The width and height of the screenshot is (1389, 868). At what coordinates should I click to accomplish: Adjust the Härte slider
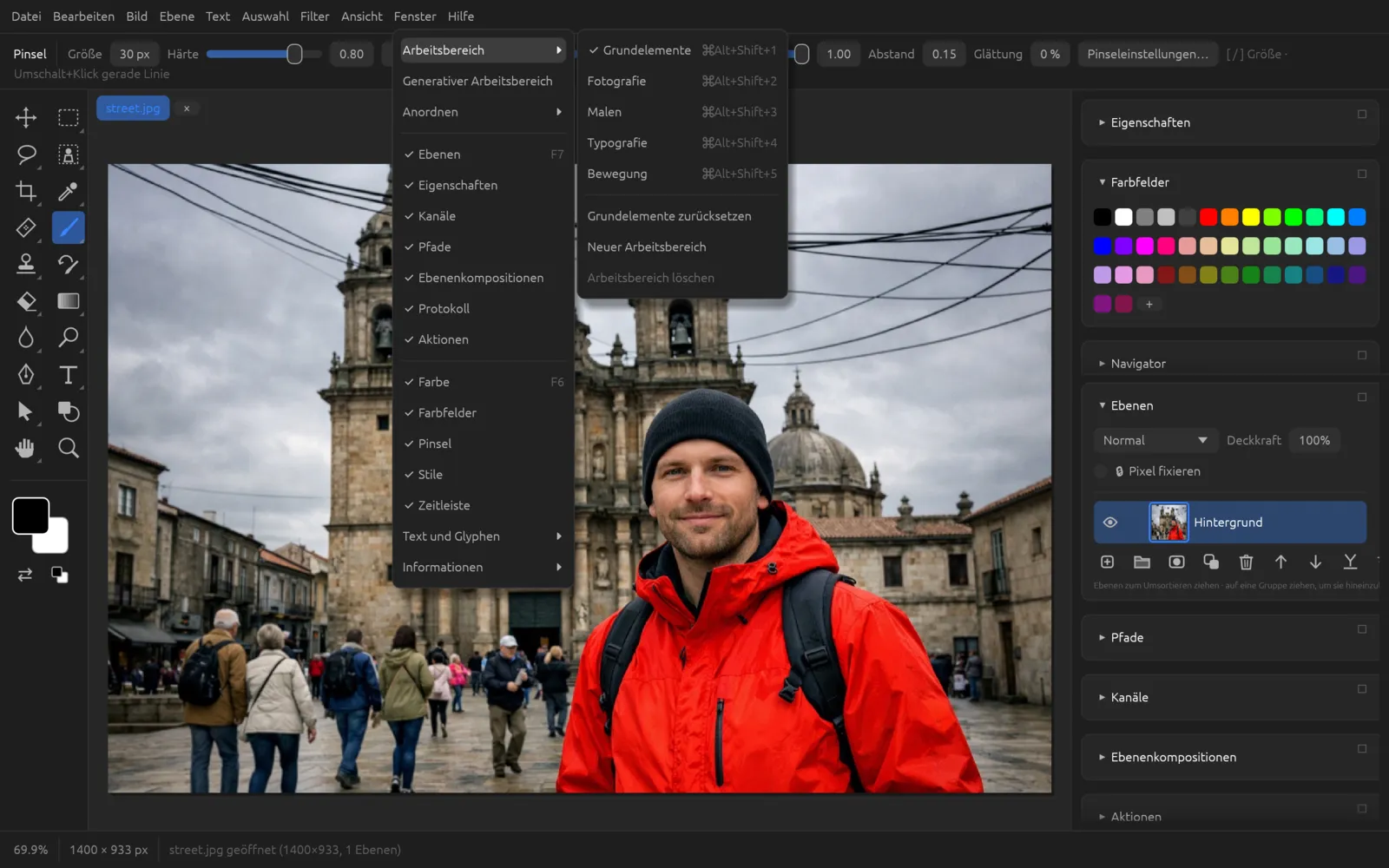[x=264, y=54]
